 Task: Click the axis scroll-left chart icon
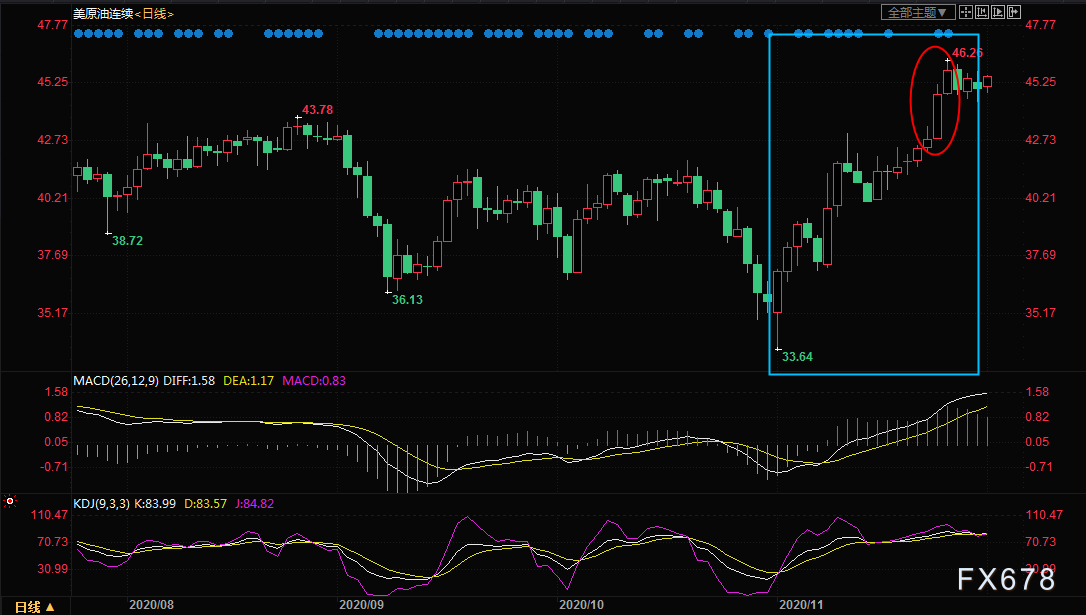(x=981, y=12)
